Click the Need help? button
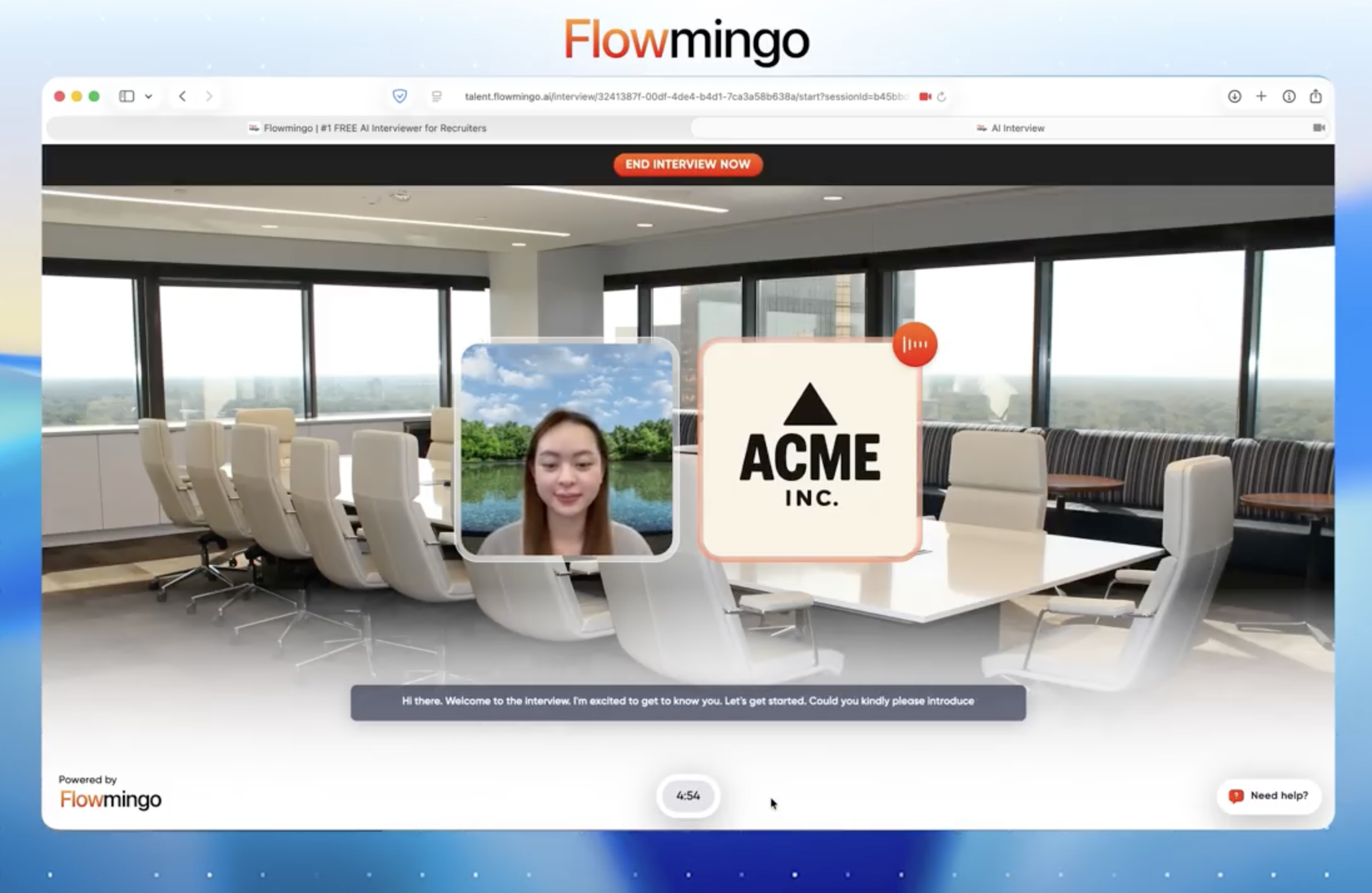The height and width of the screenshot is (893, 1372). (x=1268, y=796)
